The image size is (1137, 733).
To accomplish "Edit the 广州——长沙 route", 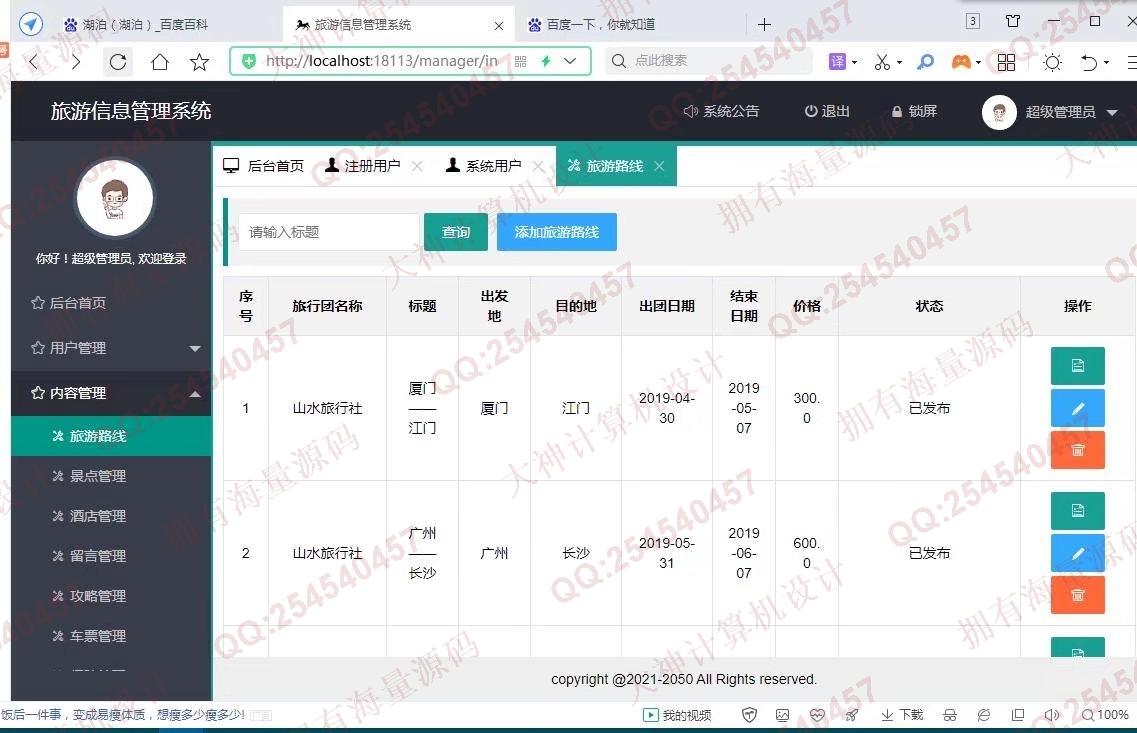I will tap(1078, 553).
